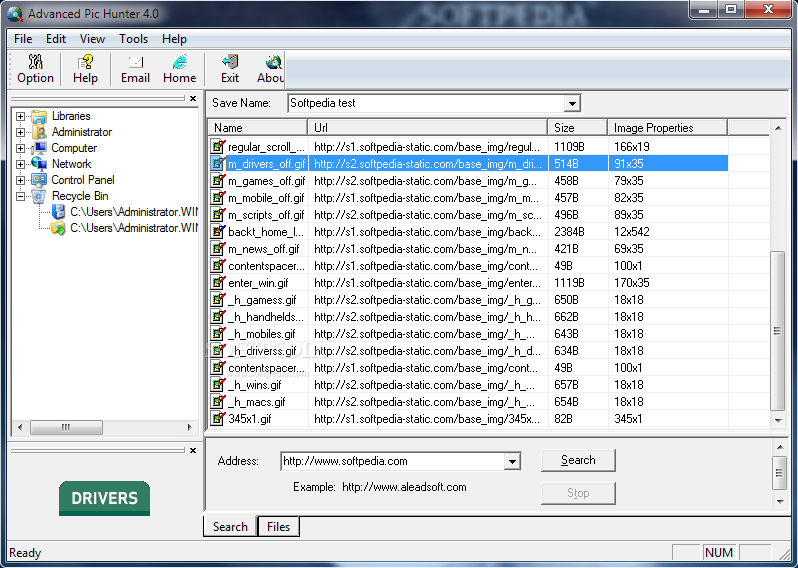The image size is (798, 568).
Task: Toggle checkbox for 345x1.gif
Action: click(218, 419)
